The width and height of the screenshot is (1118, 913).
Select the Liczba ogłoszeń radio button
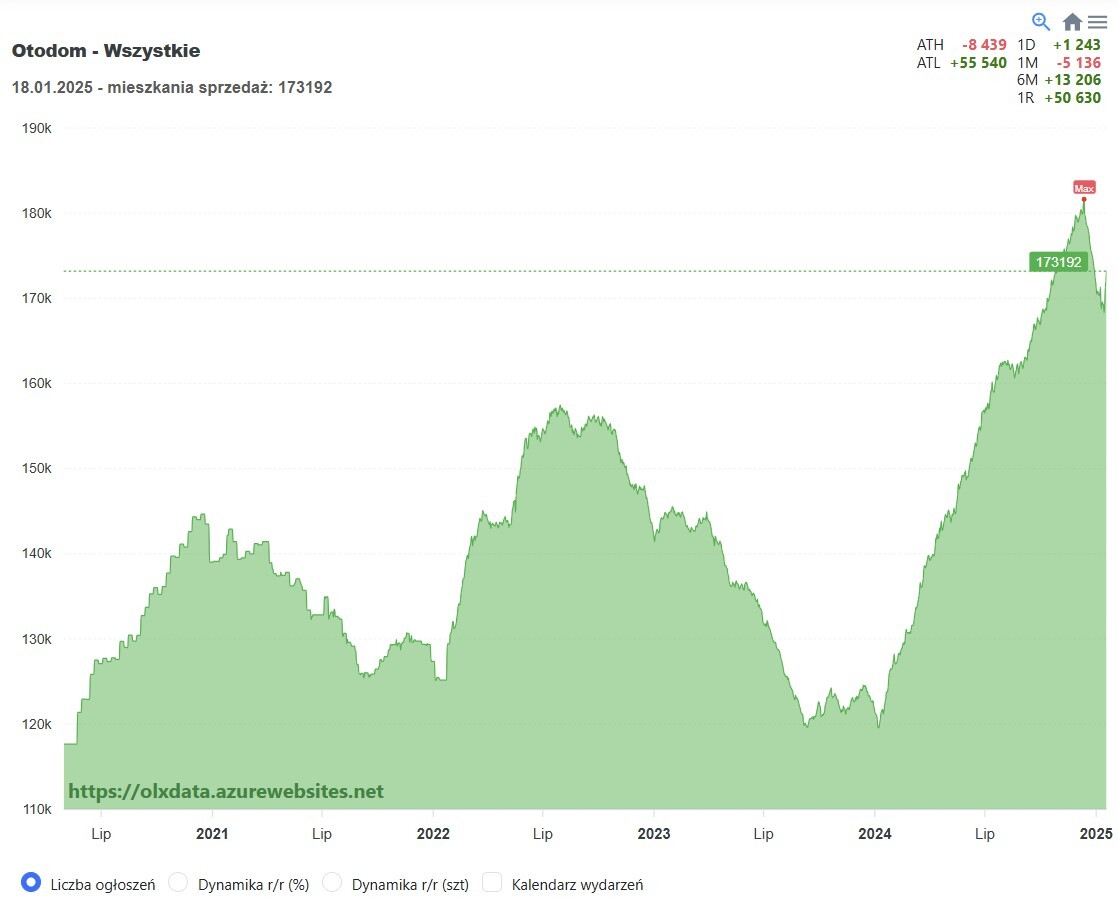(30, 882)
